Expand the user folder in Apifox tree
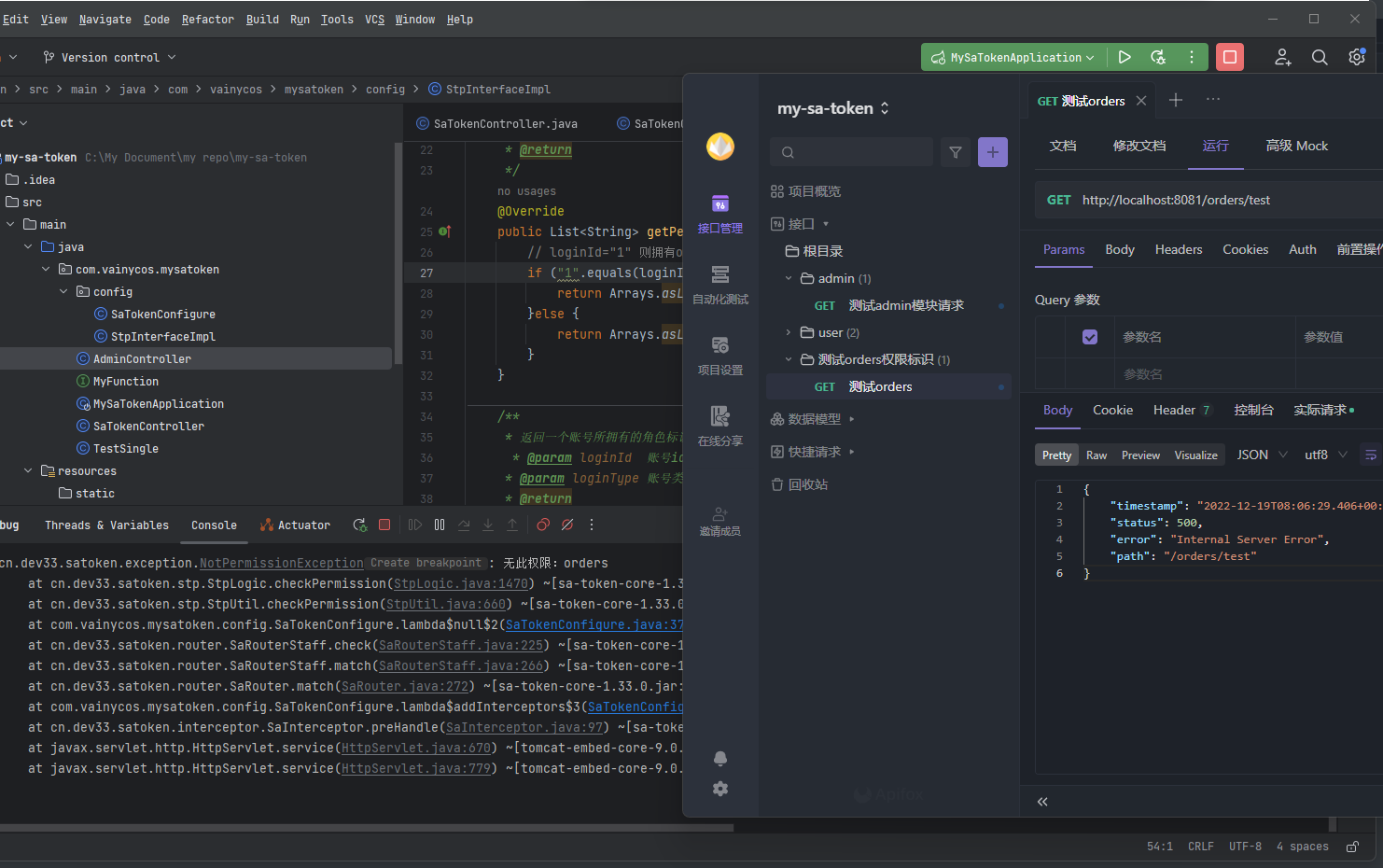Viewport: 1383px width, 868px height. pyautogui.click(x=789, y=332)
